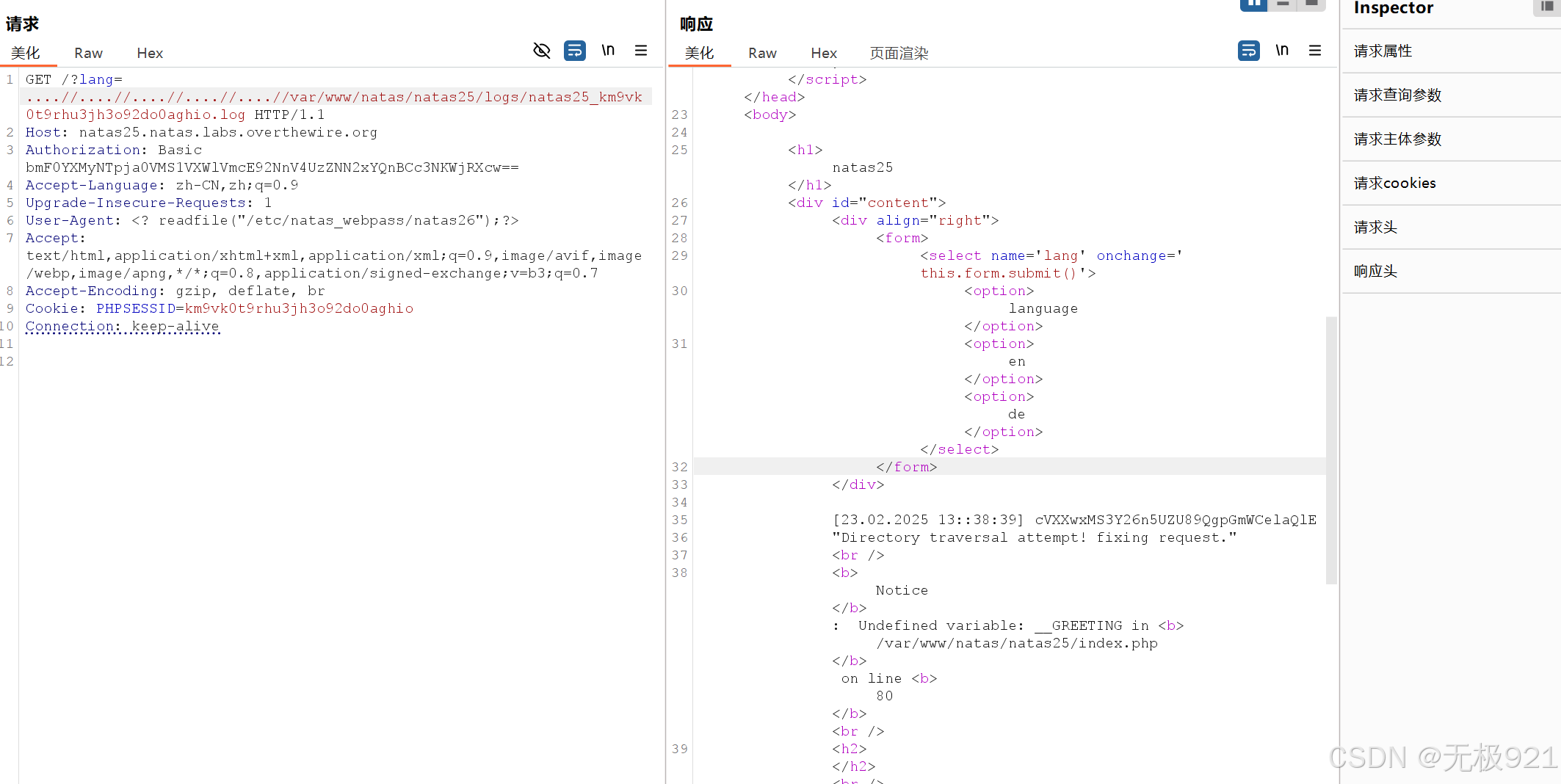Viewport: 1561px width, 784px height.
Task: Switch to request Raw tab
Action: click(x=88, y=53)
